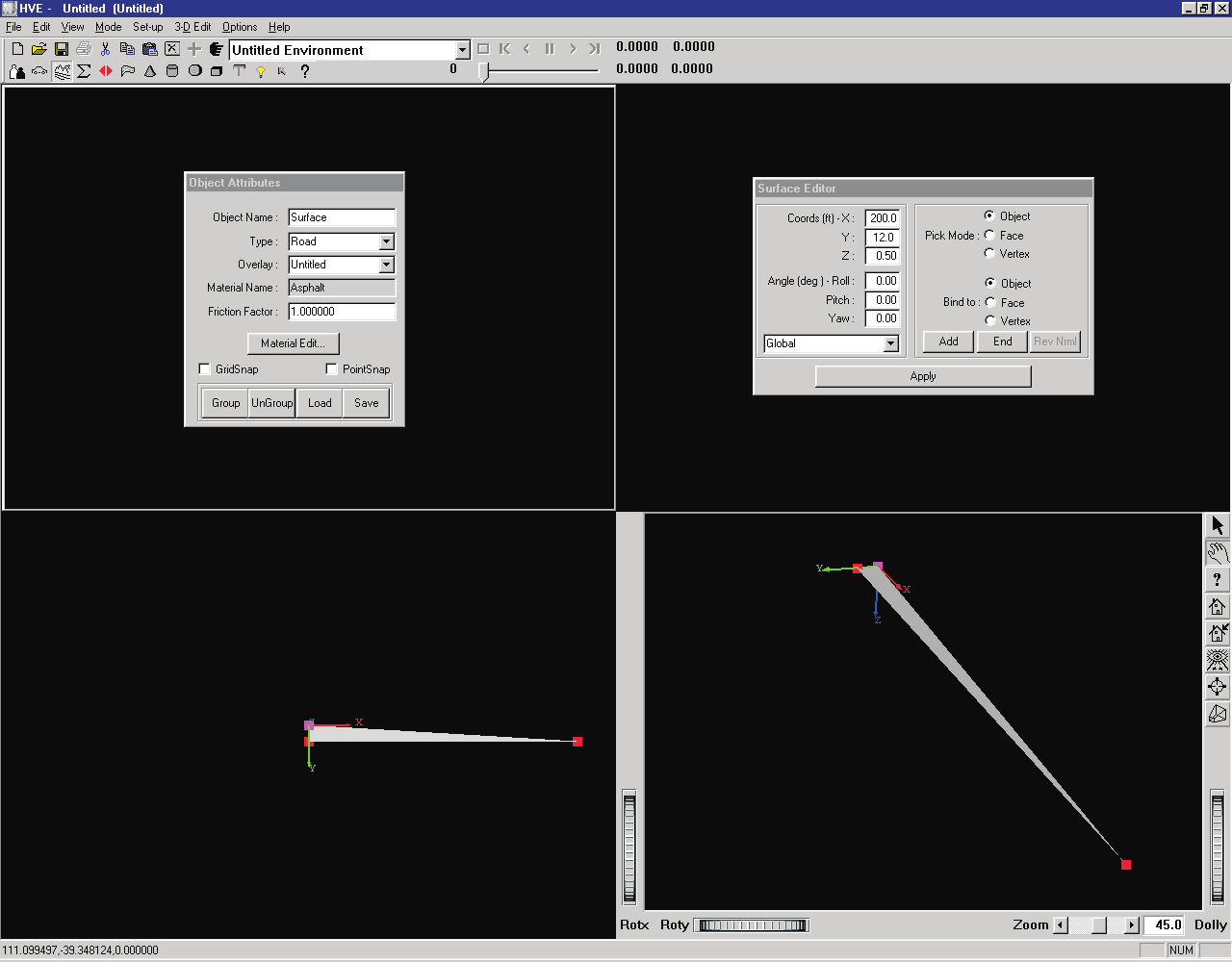Open the Edit menu
Image resolution: width=1232 pixels, height=962 pixels.
click(41, 27)
